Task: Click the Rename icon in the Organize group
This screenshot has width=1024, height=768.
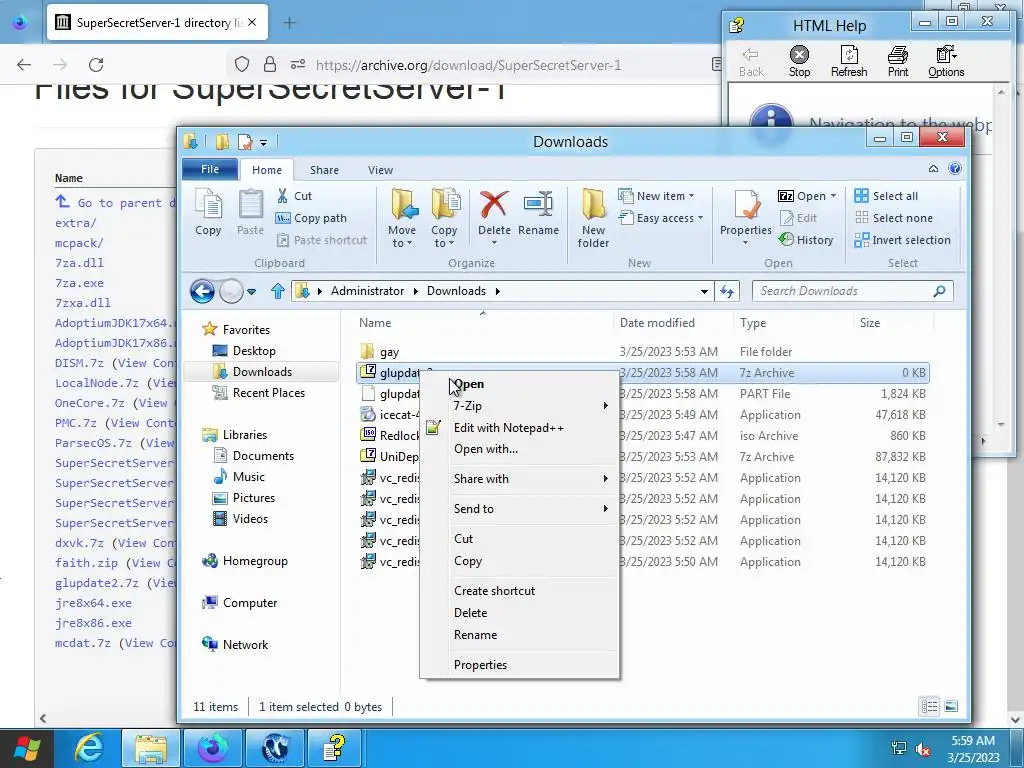Action: [538, 204]
